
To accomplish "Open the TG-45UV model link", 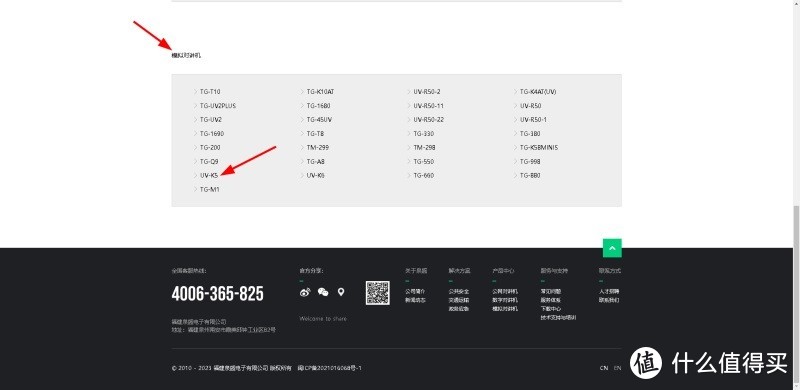I will 319,119.
